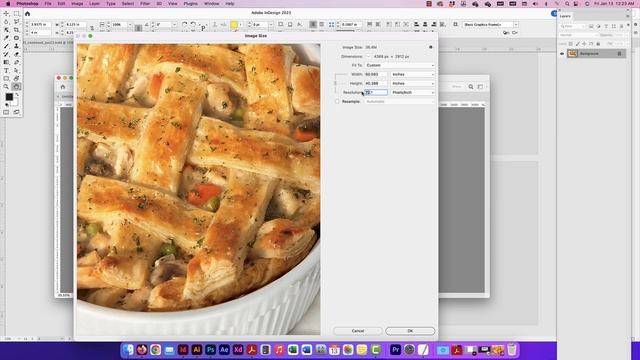The height and width of the screenshot is (360, 640).
Task: Open Finder from the Dock
Action: (x=128, y=350)
